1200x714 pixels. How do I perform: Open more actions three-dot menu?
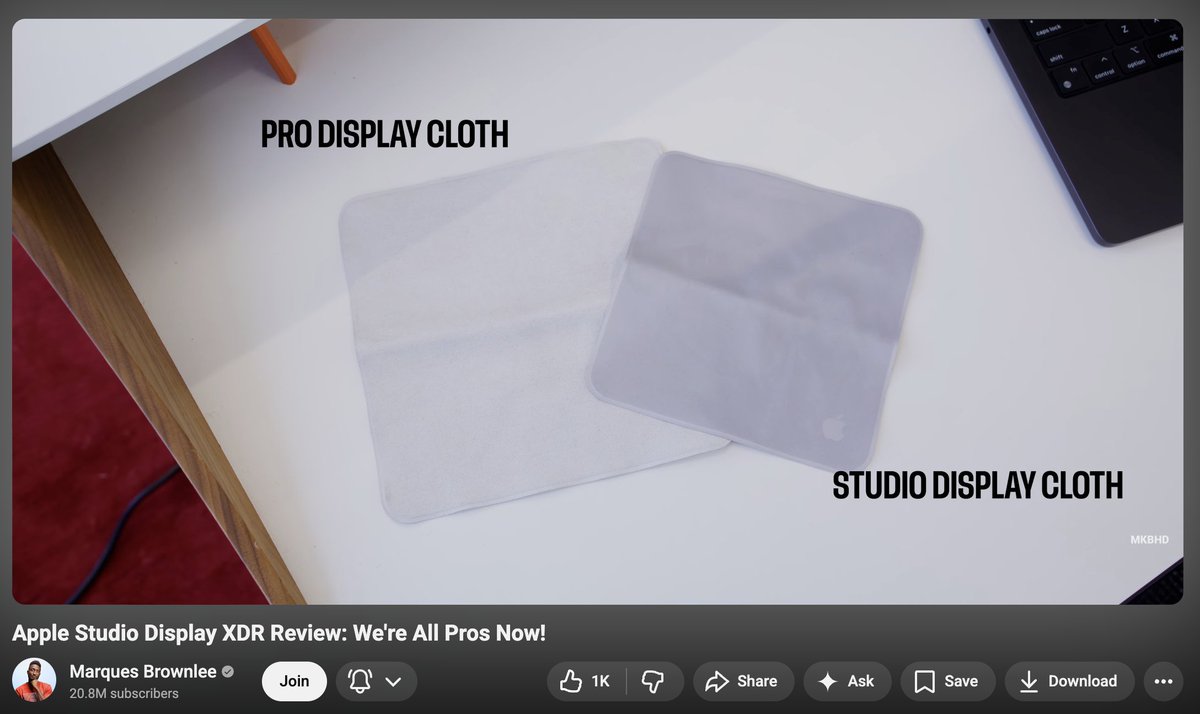tap(1162, 681)
